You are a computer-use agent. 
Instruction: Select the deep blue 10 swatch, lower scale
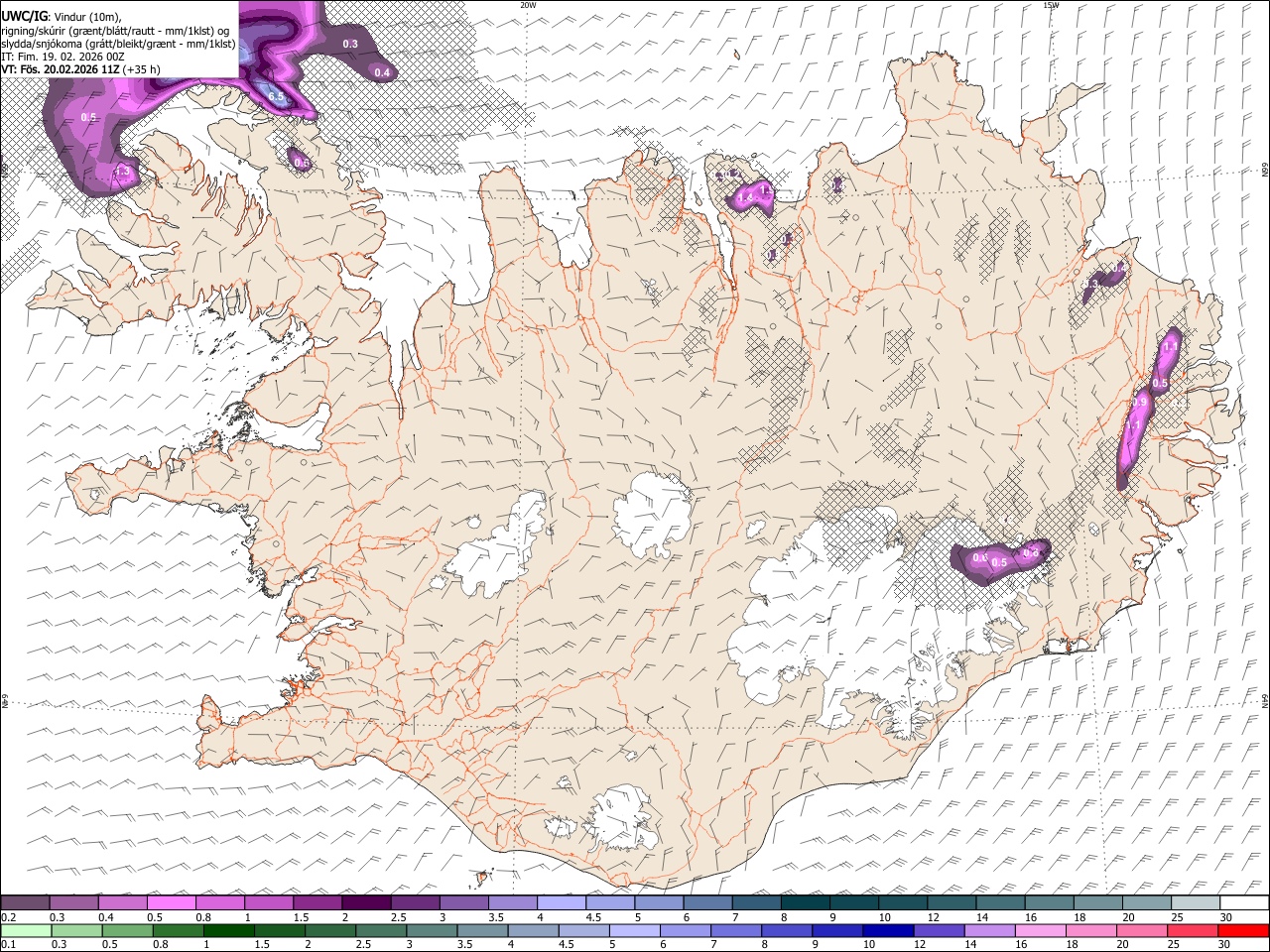click(889, 930)
